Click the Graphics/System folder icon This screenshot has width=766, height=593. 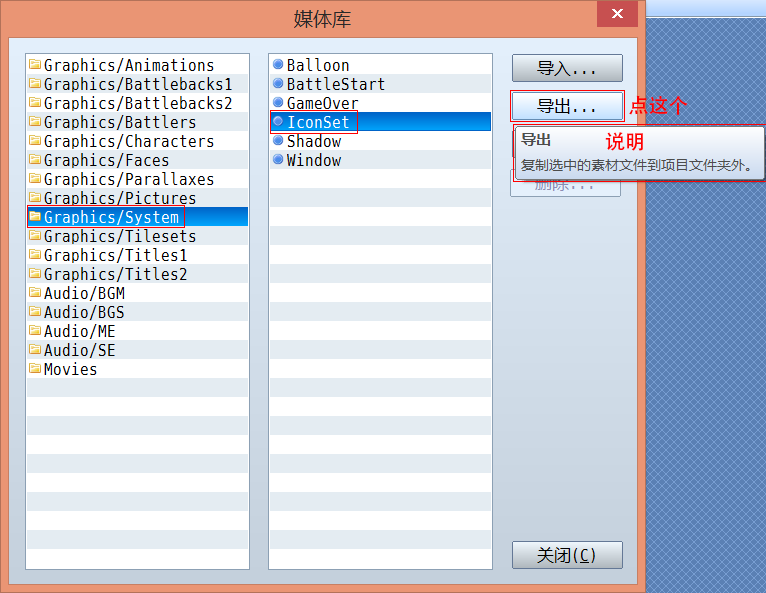[x=35, y=216]
